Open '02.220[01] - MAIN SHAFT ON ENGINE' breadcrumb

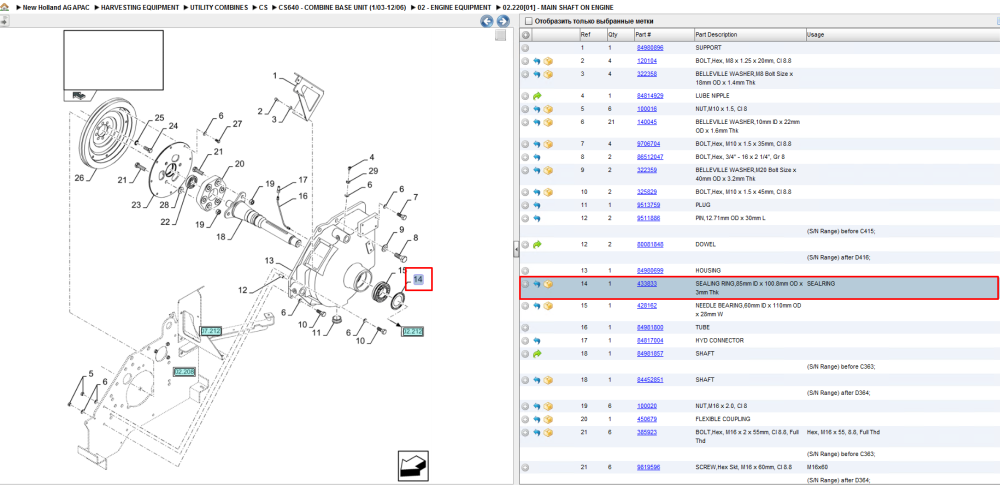click(x=558, y=8)
